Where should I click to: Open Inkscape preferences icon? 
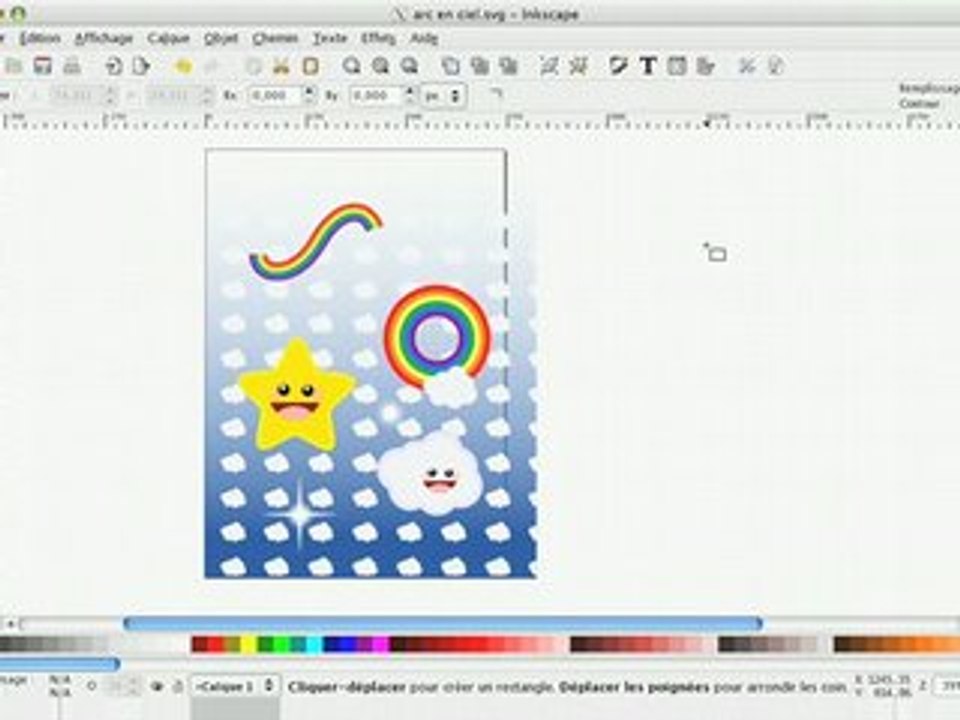746,66
